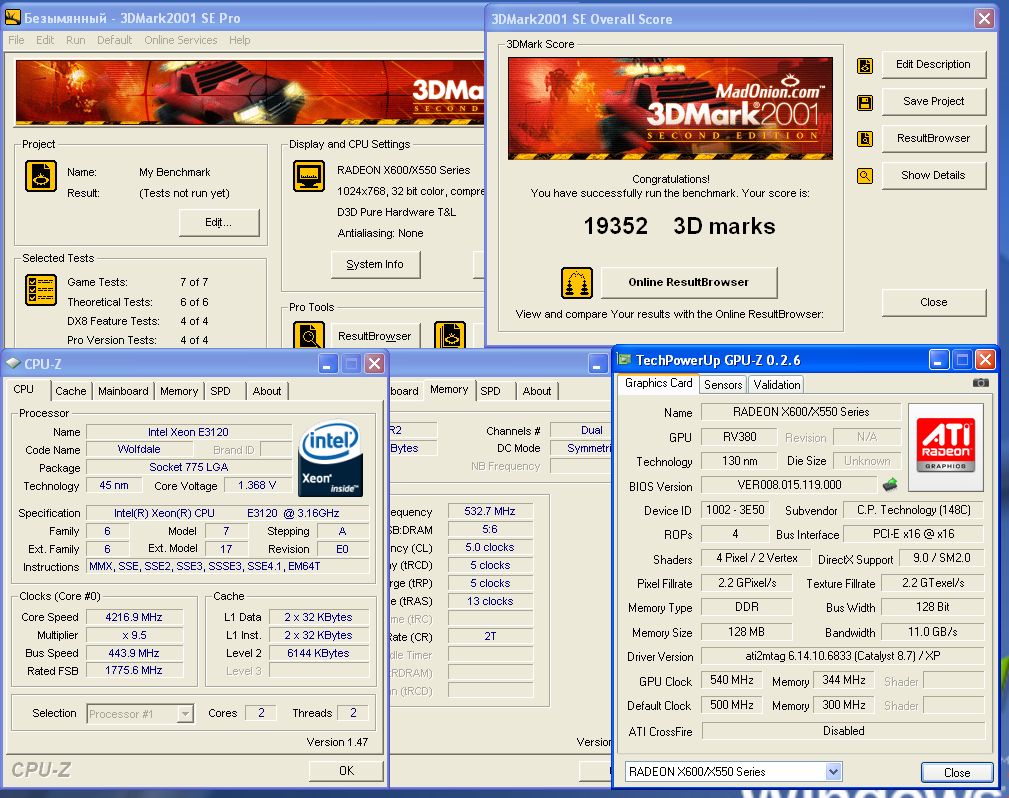Click second Pro Tools icon beside ResultBrowser
Screen dimensions: 1009x798
[x=450, y=335]
